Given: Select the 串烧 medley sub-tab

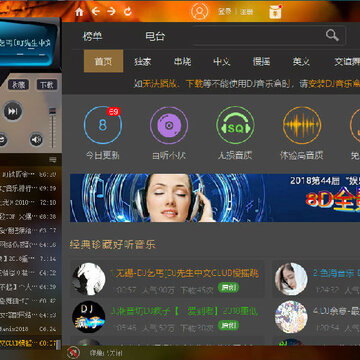Looking at the screenshot, I should [x=182, y=62].
